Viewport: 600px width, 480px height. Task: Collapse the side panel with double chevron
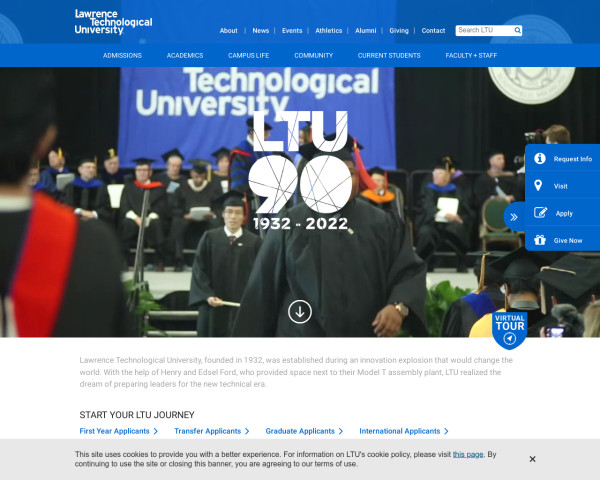coord(514,216)
